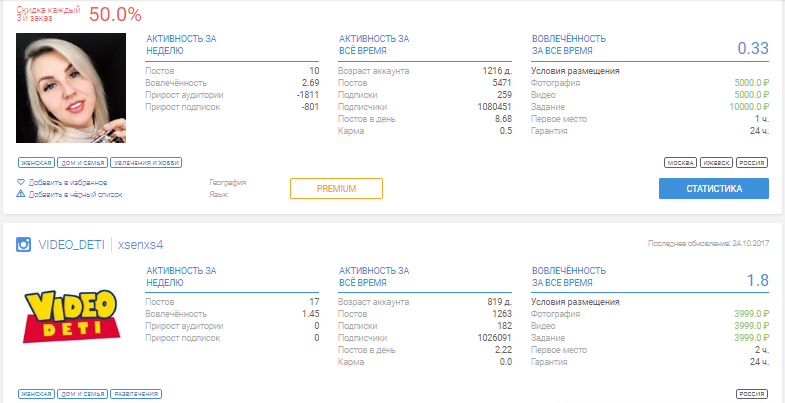Click the heart icon to add to favorites

[x=21, y=182]
